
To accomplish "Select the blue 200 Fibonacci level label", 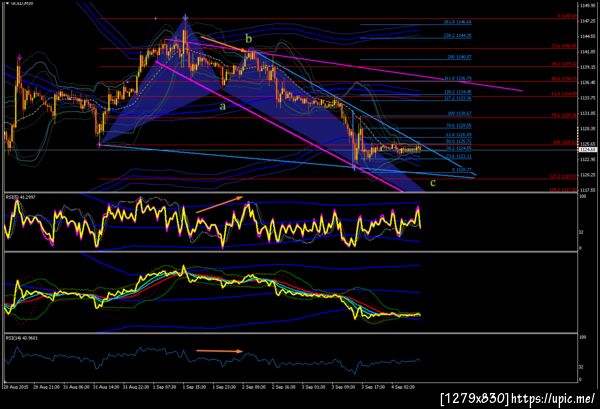I will click(460, 57).
